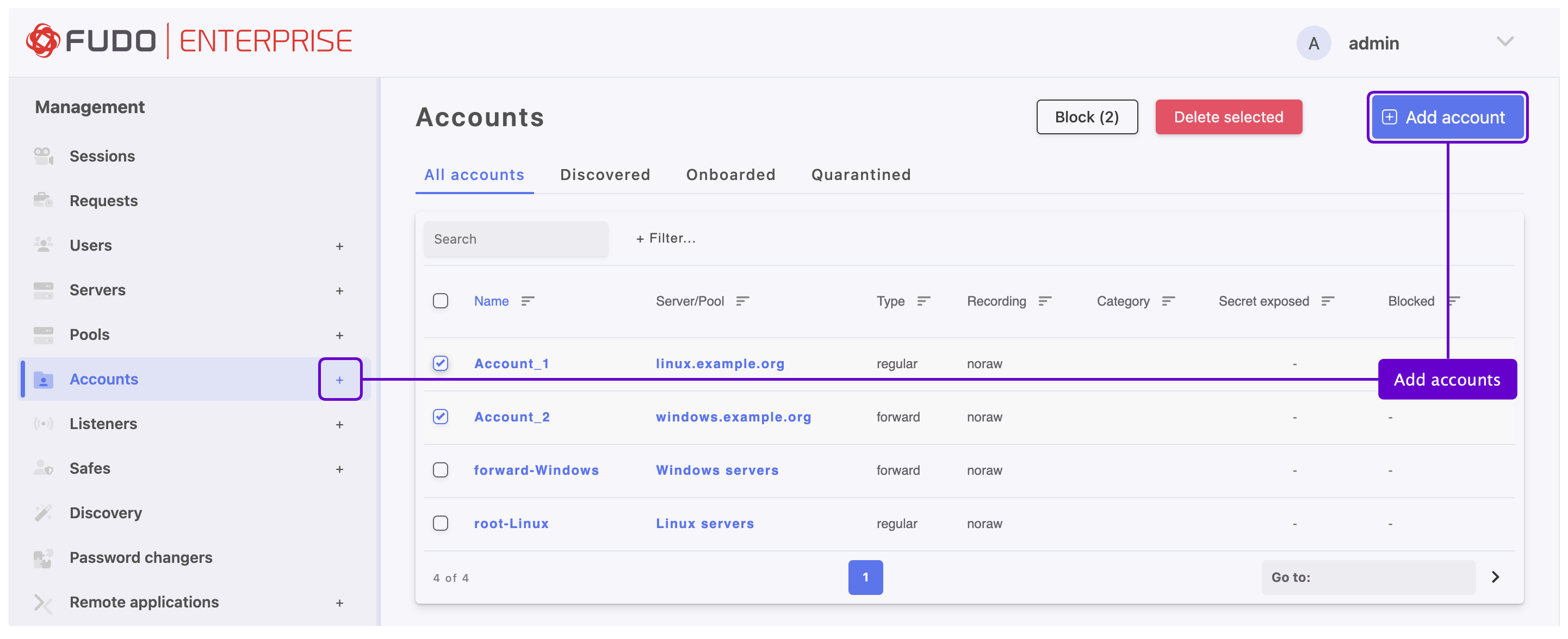Open the Quarantined tab
This screenshot has width=1568, height=639.
point(860,175)
